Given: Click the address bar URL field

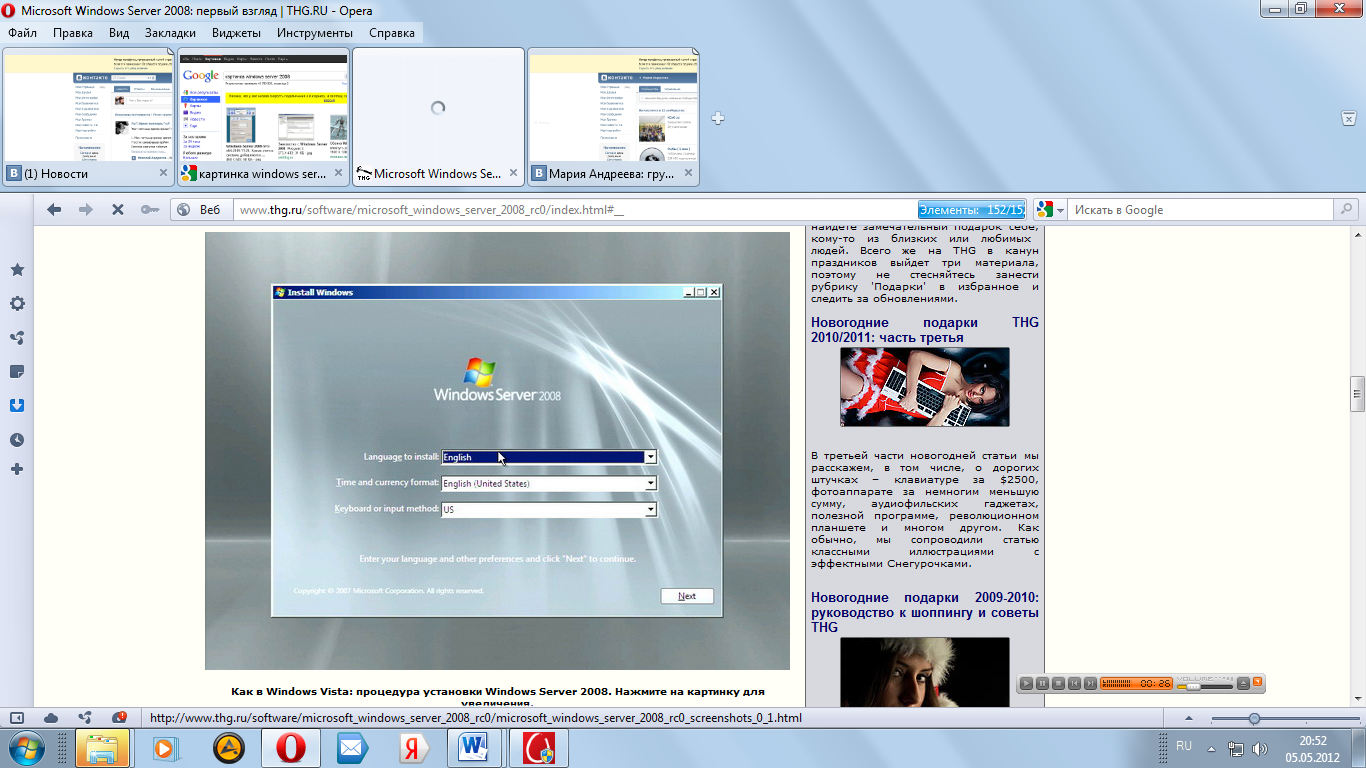Looking at the screenshot, I should tap(575, 210).
